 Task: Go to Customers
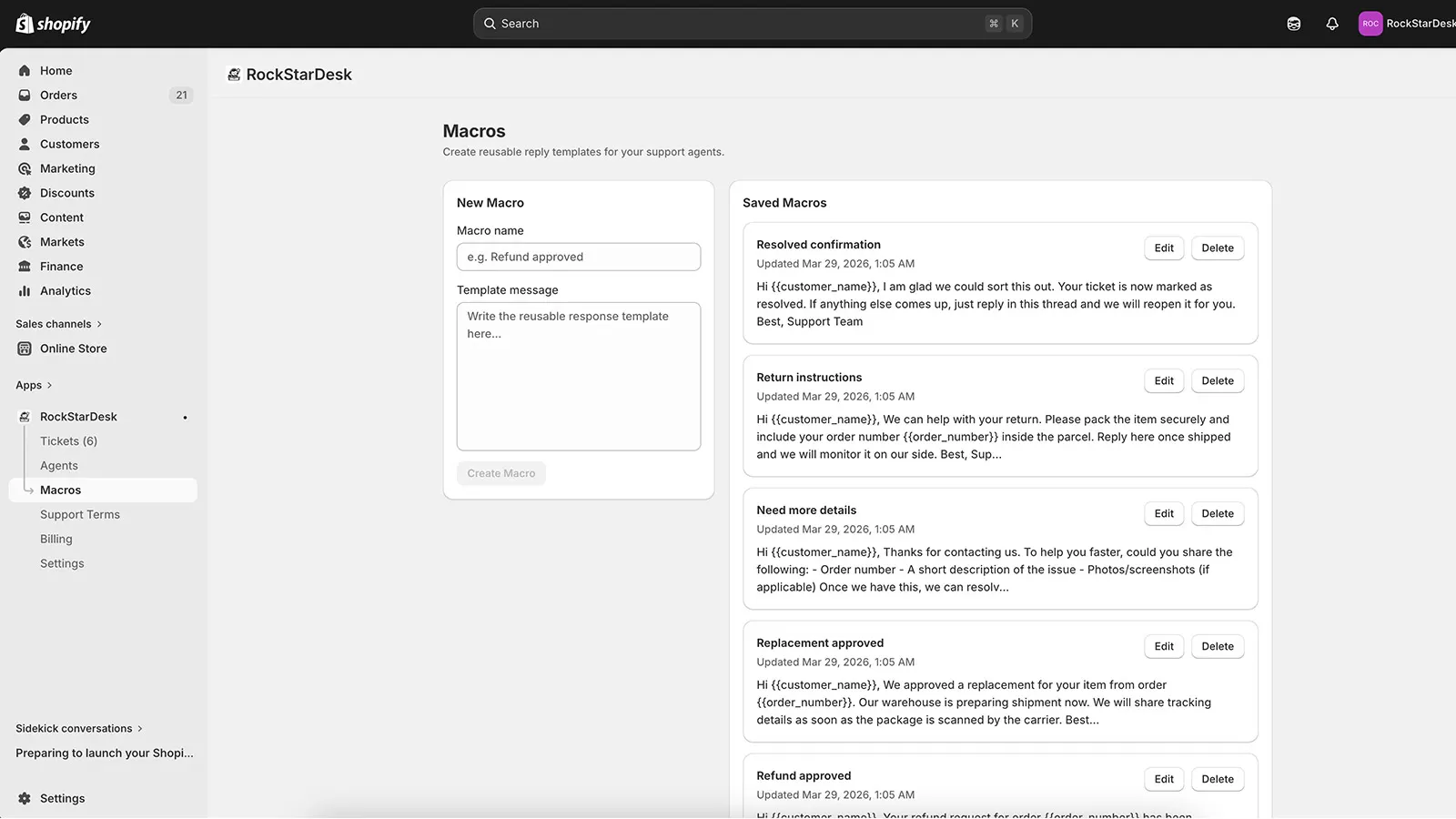coord(70,145)
